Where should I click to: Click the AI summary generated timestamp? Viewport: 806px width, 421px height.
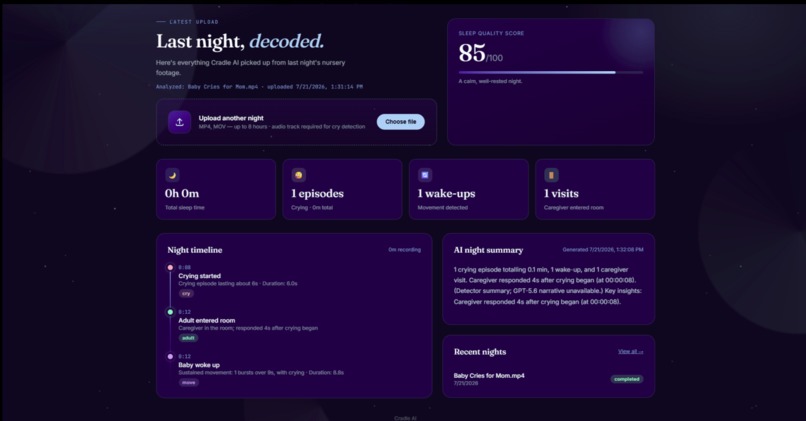602,250
